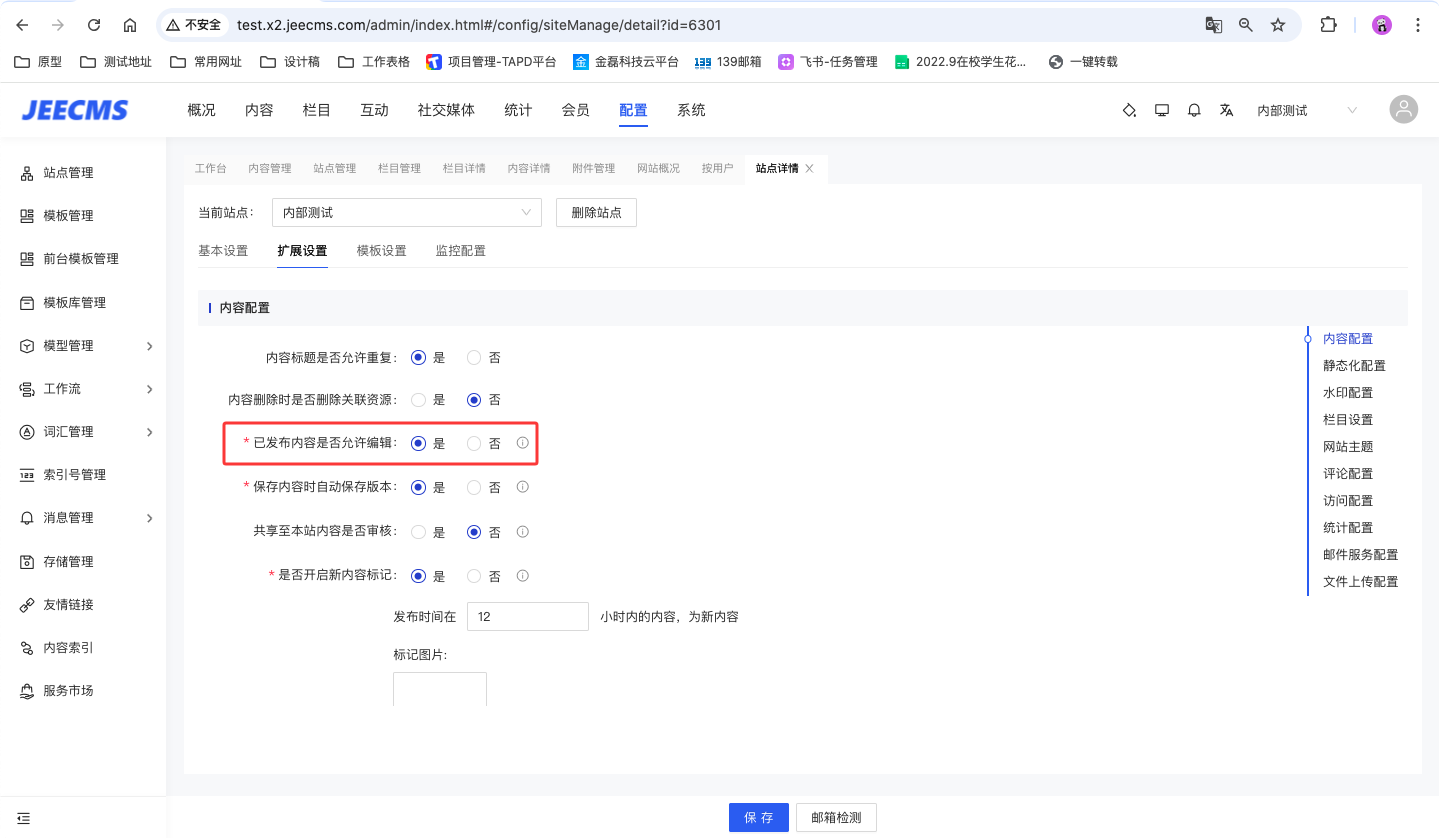Click info icon beside 共享至本站内容是否审核
1439x838 pixels.
point(522,532)
